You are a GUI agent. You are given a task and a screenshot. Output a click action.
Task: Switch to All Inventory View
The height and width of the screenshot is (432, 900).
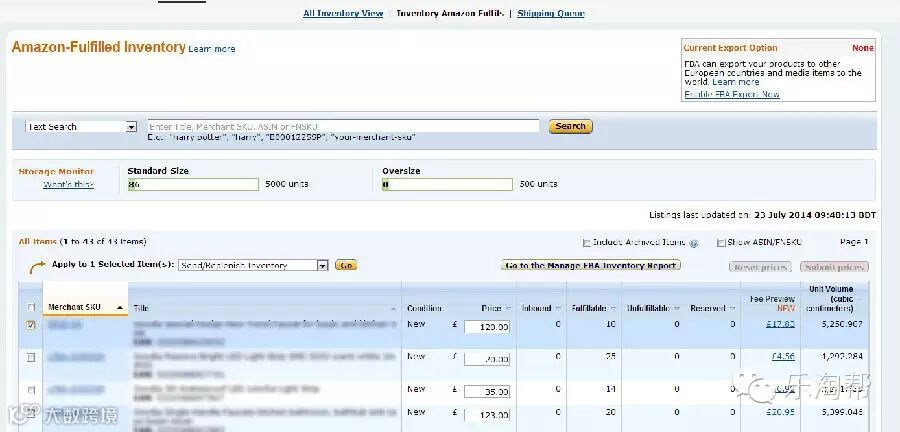click(x=343, y=13)
